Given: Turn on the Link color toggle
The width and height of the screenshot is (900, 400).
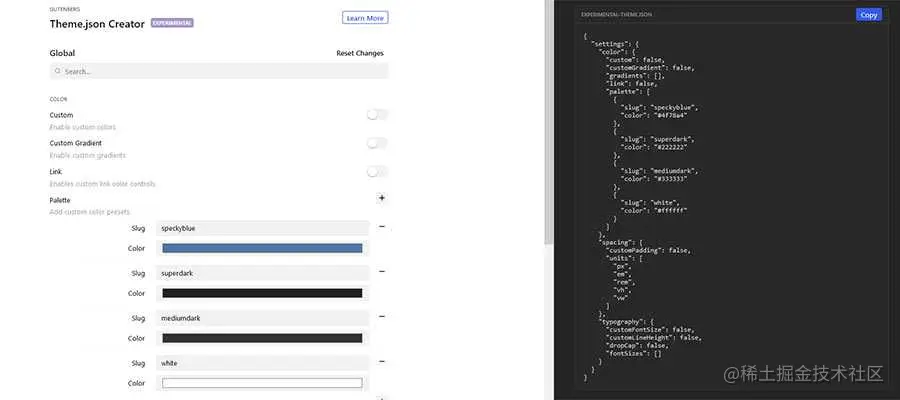Looking at the screenshot, I should [377, 172].
